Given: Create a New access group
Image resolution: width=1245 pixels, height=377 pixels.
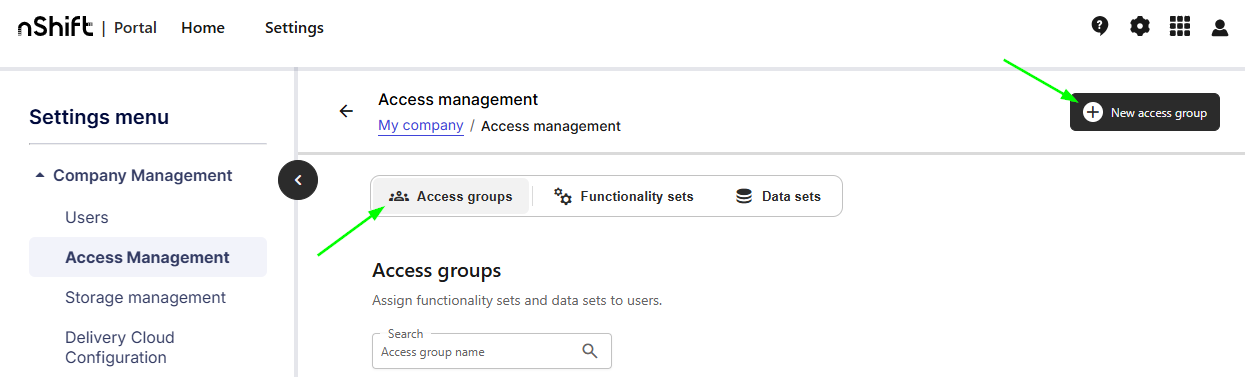Looking at the screenshot, I should (1145, 113).
